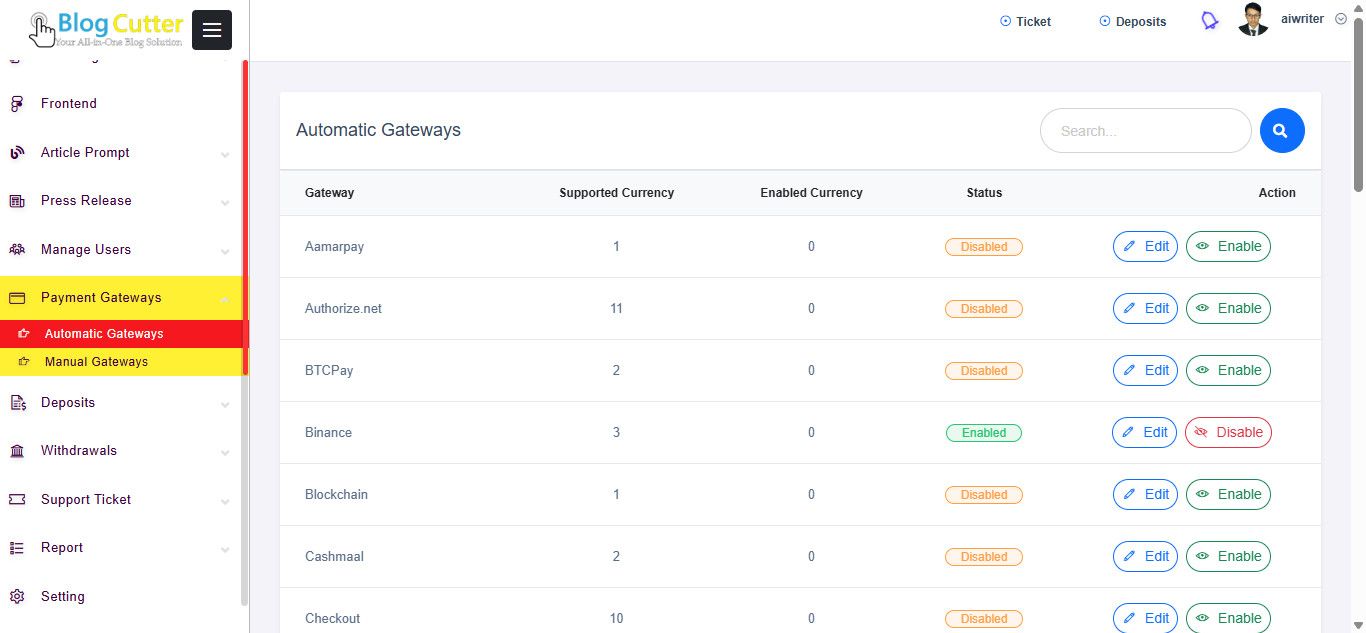Click the Frontend sidebar icon
Image resolution: width=1366 pixels, height=633 pixels.
pyautogui.click(x=17, y=104)
